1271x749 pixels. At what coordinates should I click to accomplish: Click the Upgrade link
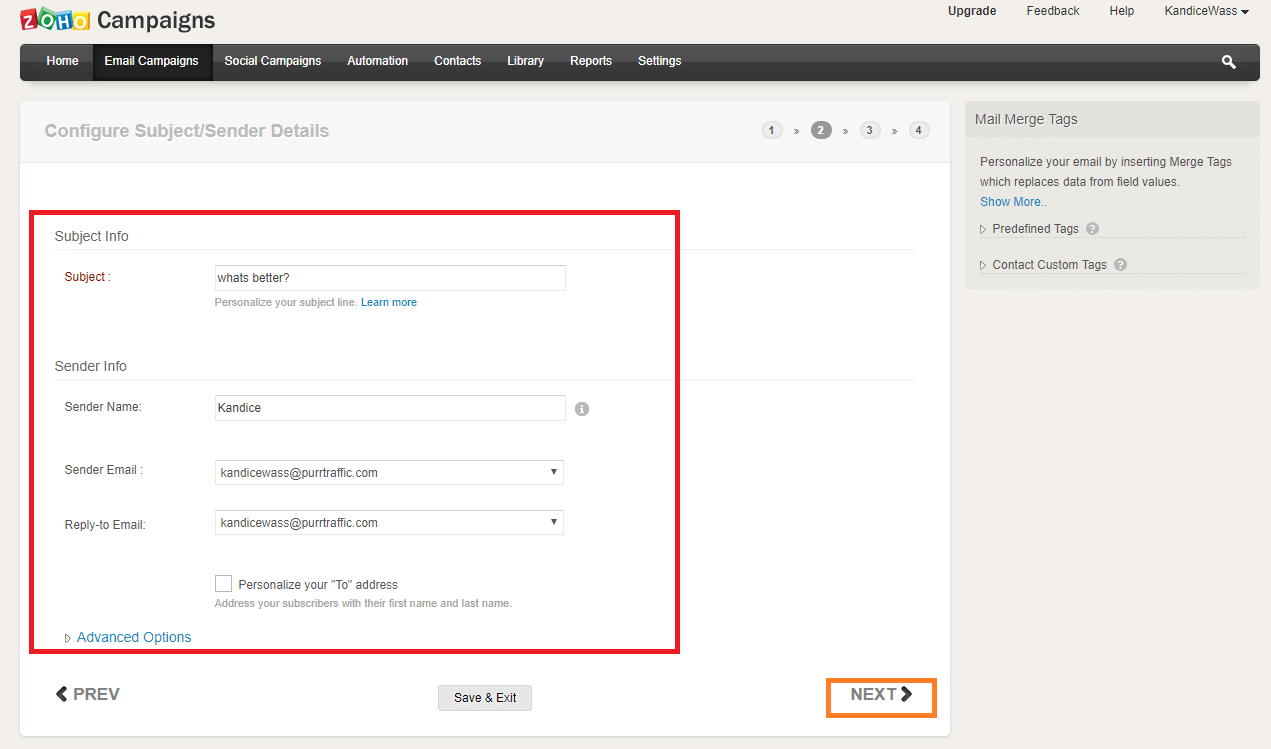point(972,11)
